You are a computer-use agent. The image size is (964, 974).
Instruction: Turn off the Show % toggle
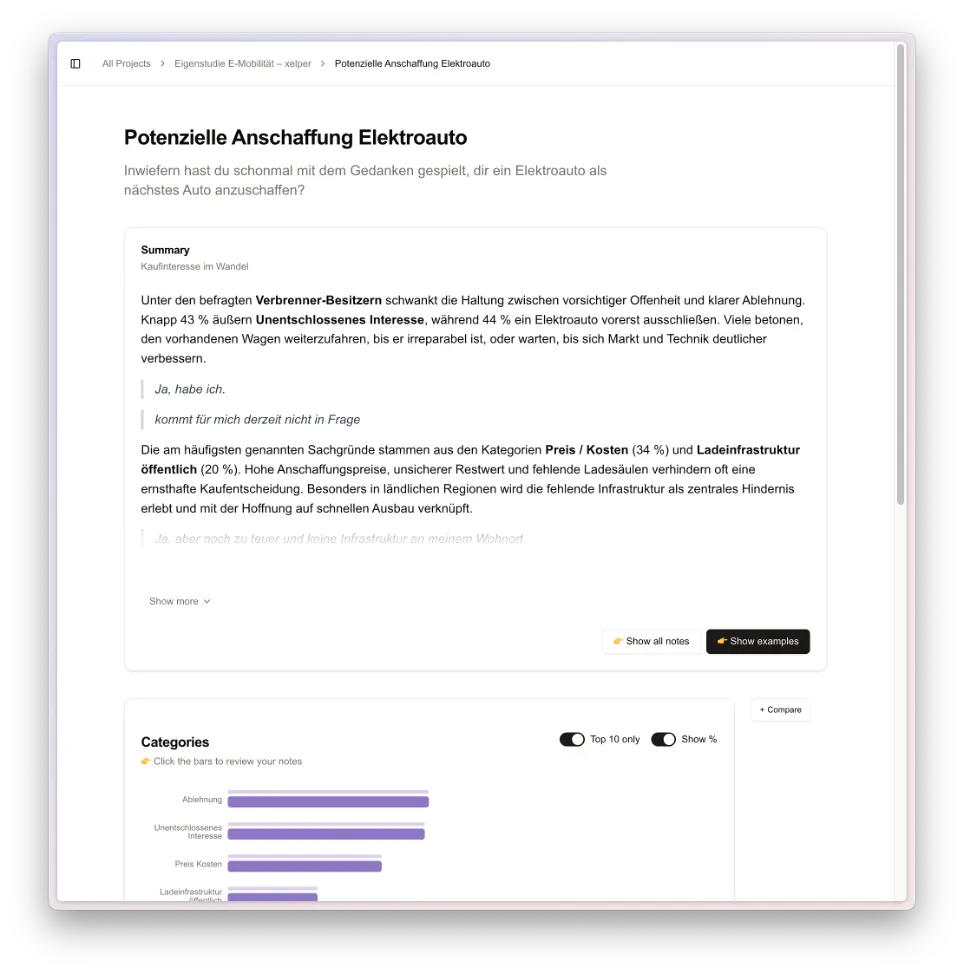point(663,739)
